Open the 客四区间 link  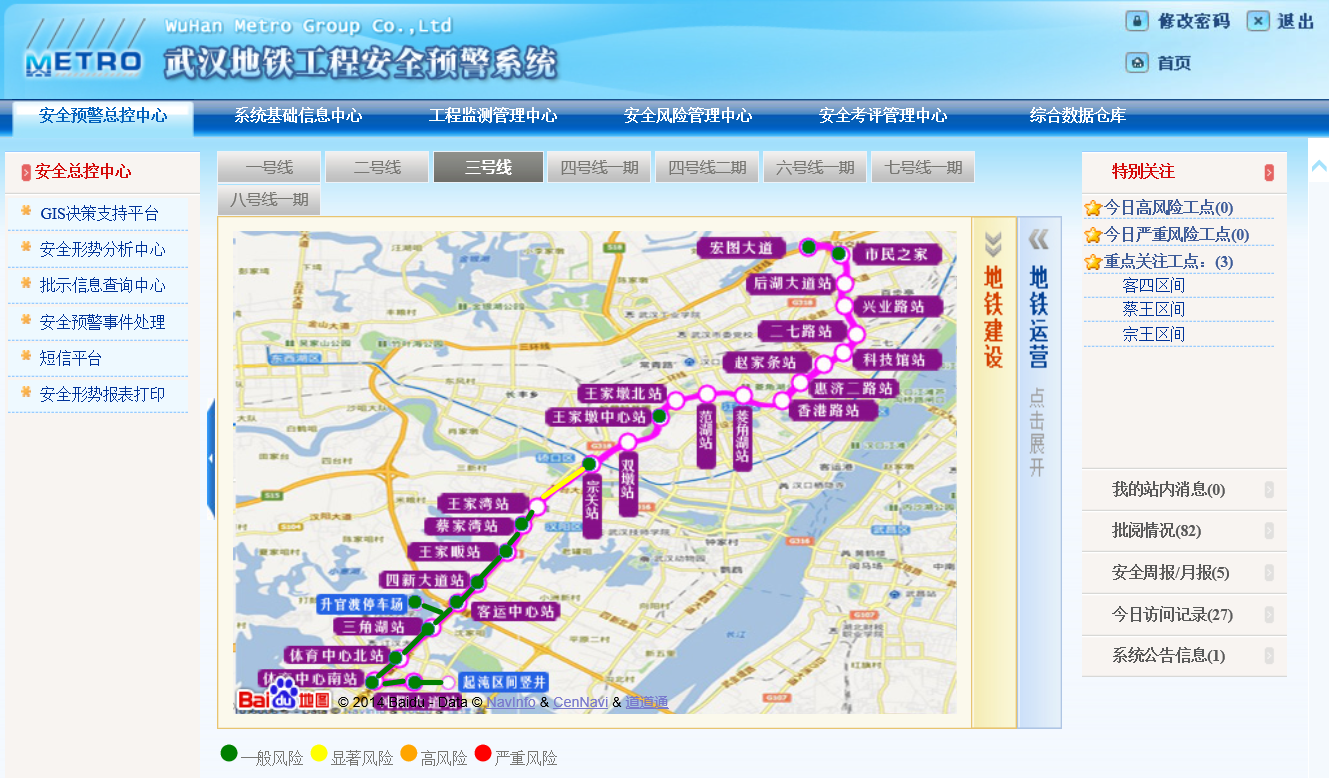click(1153, 285)
